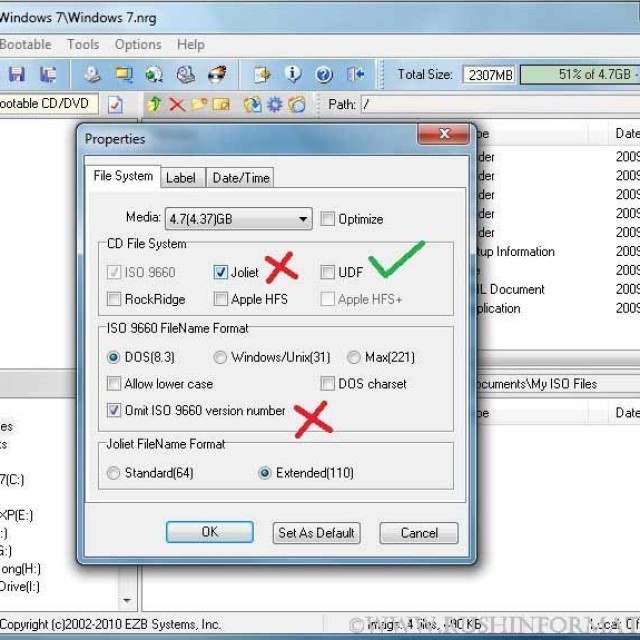This screenshot has height=640, width=640.
Task: Click the Path input field
Action: tap(500, 104)
